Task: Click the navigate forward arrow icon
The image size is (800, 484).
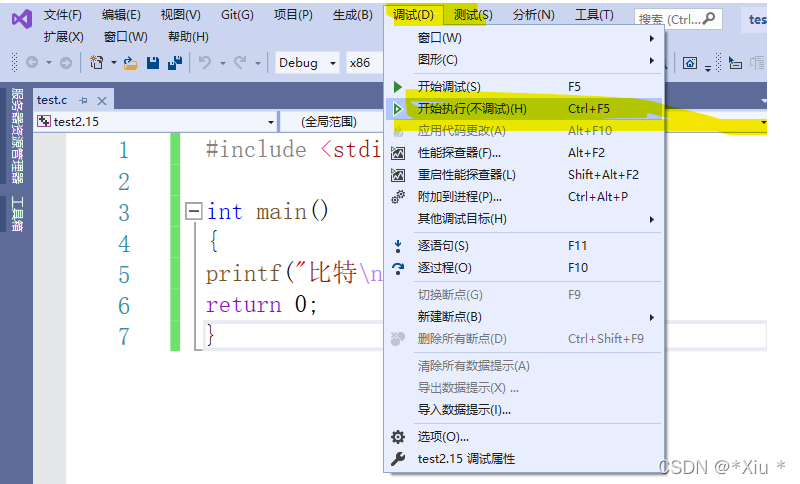Action: pos(66,63)
